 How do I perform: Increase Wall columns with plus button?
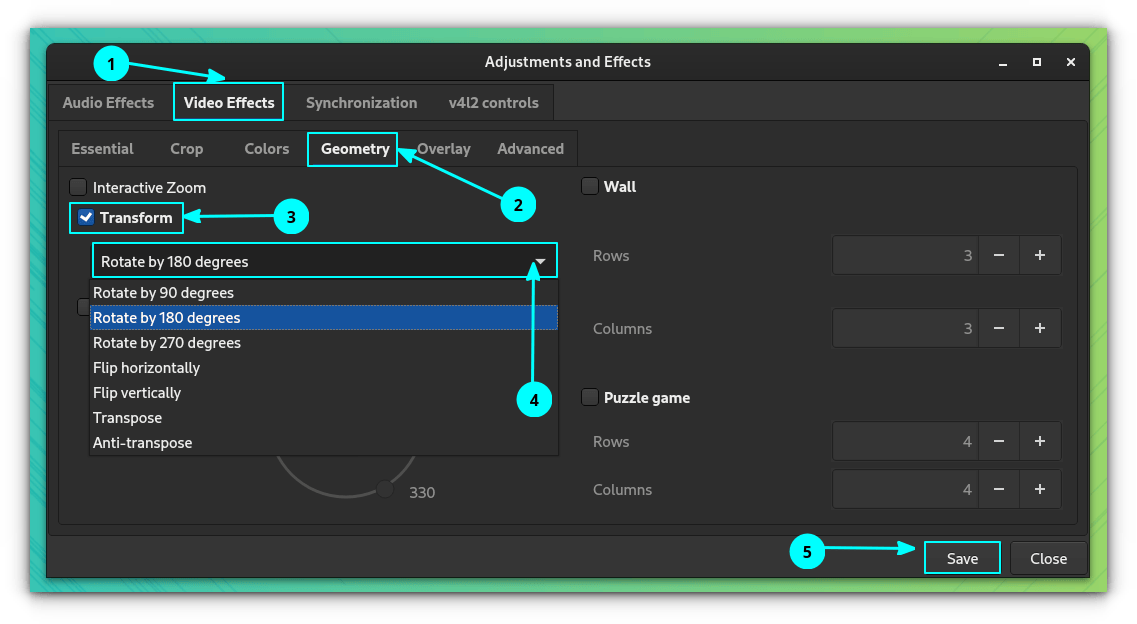(x=1040, y=328)
